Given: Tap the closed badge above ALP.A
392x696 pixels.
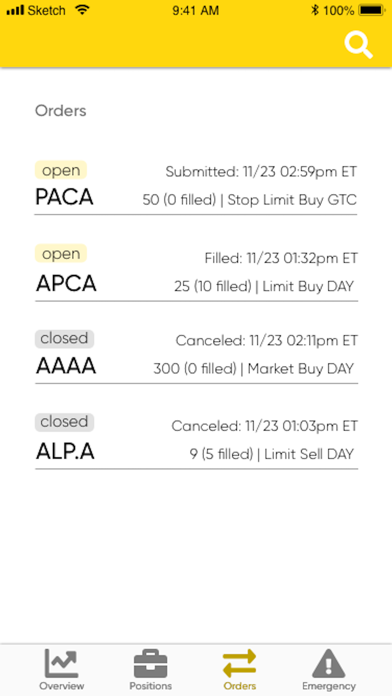Looking at the screenshot, I should [x=64, y=422].
